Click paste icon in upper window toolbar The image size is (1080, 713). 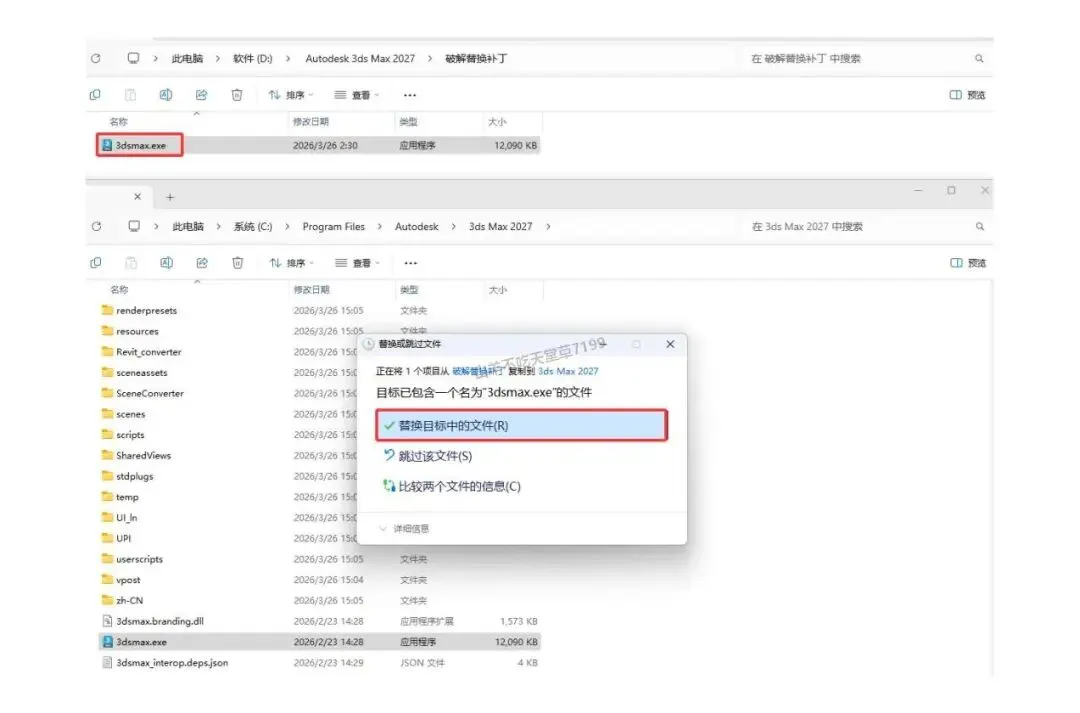pos(130,95)
